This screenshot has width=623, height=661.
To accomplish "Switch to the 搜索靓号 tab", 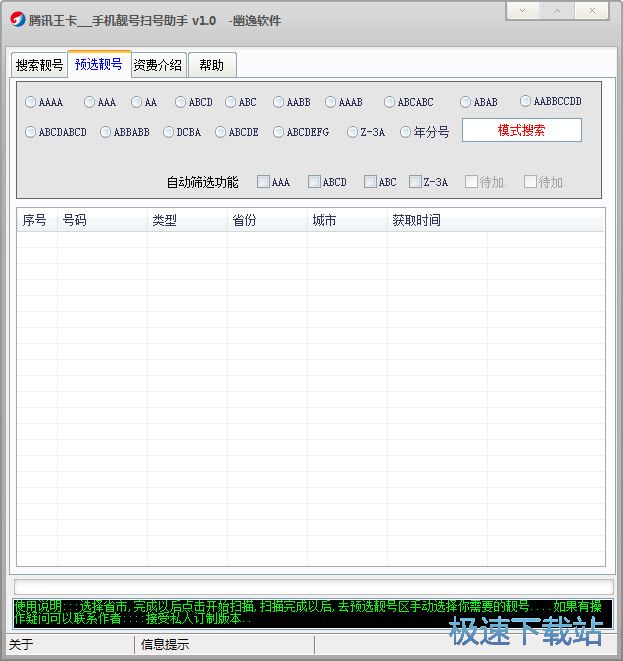I will tap(39, 65).
